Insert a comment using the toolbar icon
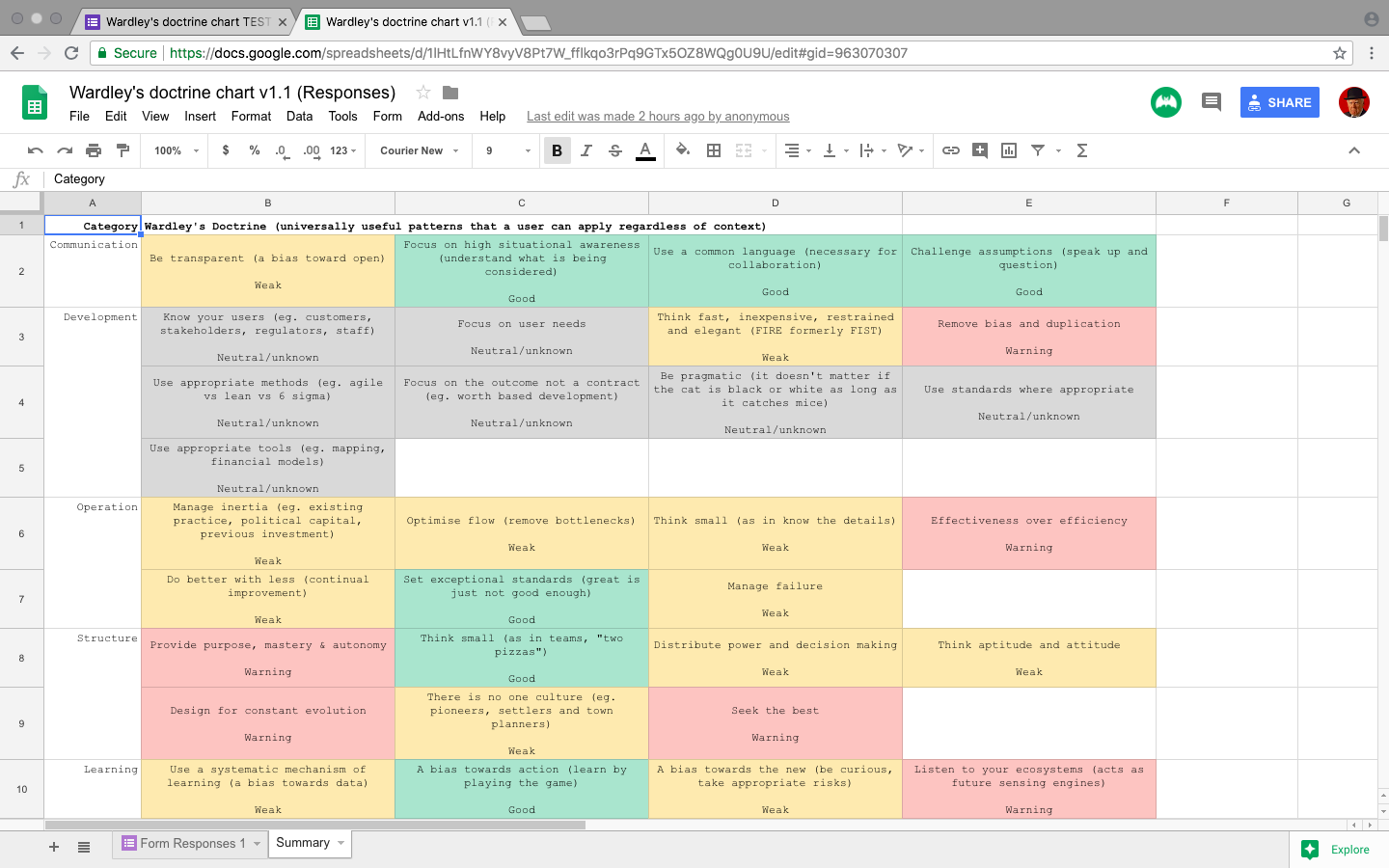Screen dimensions: 1389x868 [980, 150]
